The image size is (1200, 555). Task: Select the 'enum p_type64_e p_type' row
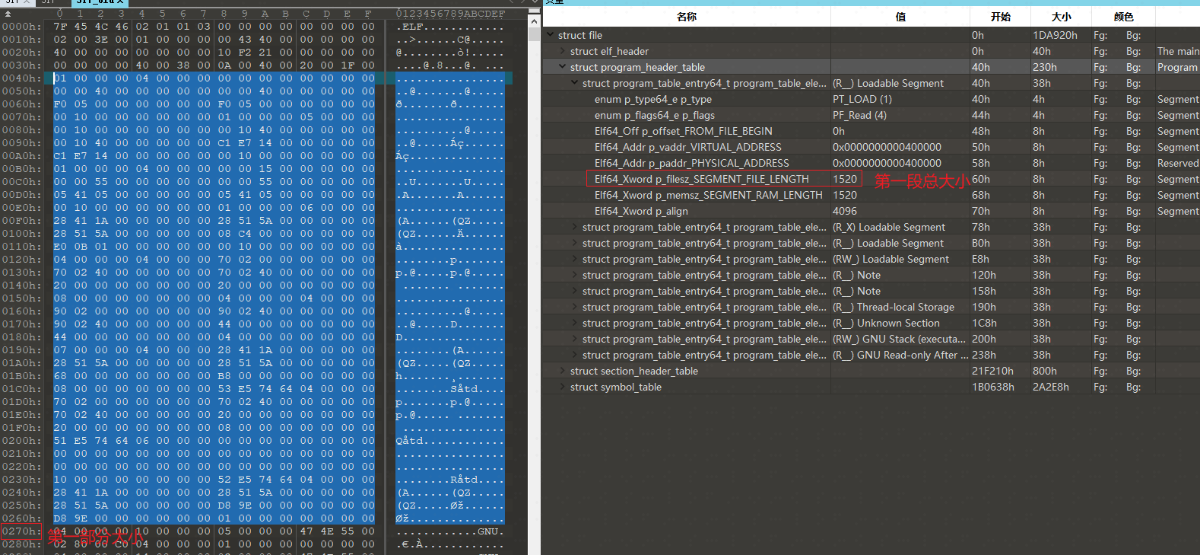[871, 99]
